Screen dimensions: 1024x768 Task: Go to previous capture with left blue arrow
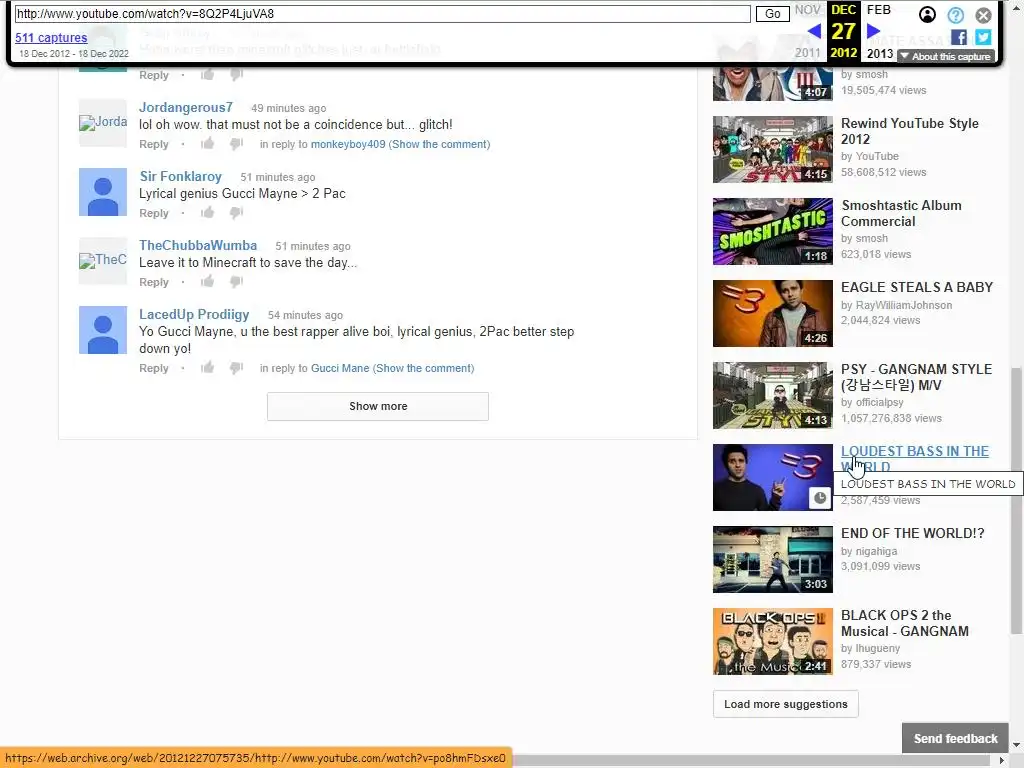[x=814, y=31]
